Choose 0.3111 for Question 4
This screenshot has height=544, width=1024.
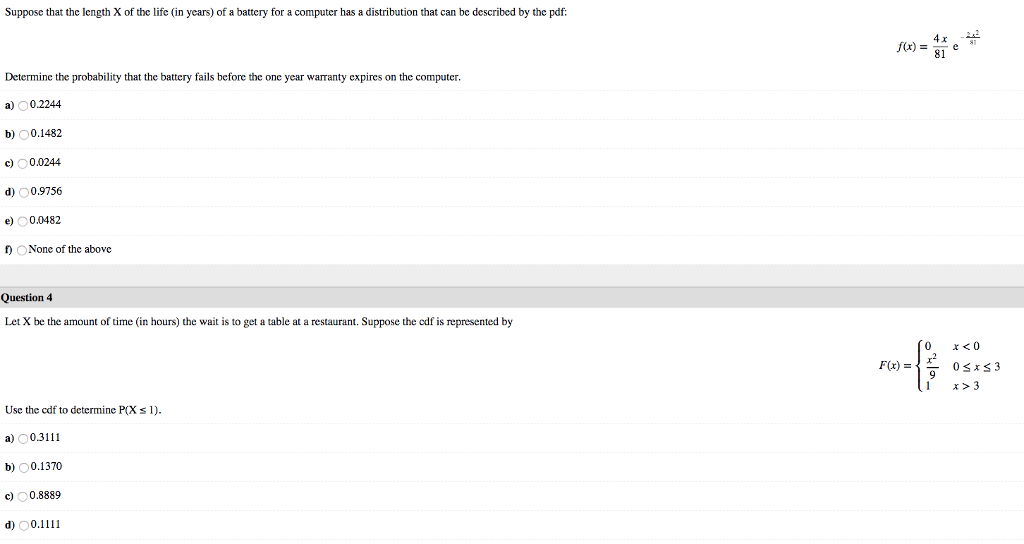pyautogui.click(x=24, y=438)
